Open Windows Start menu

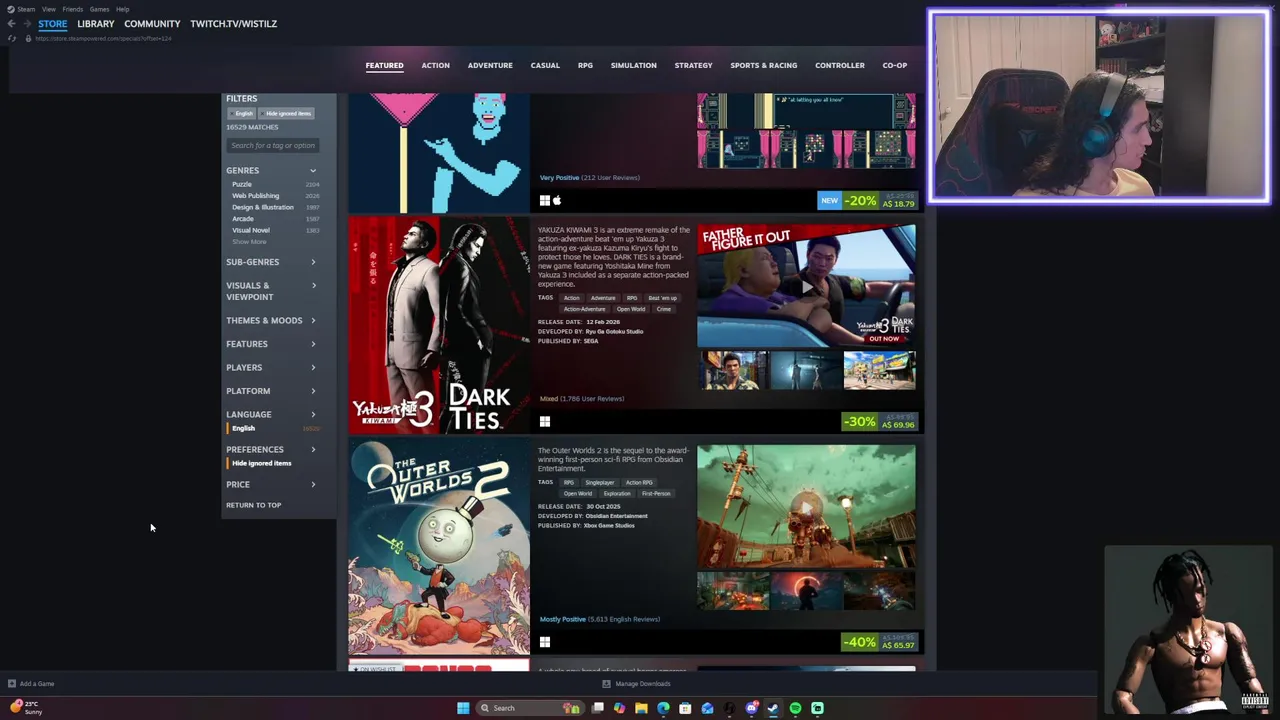click(463, 708)
